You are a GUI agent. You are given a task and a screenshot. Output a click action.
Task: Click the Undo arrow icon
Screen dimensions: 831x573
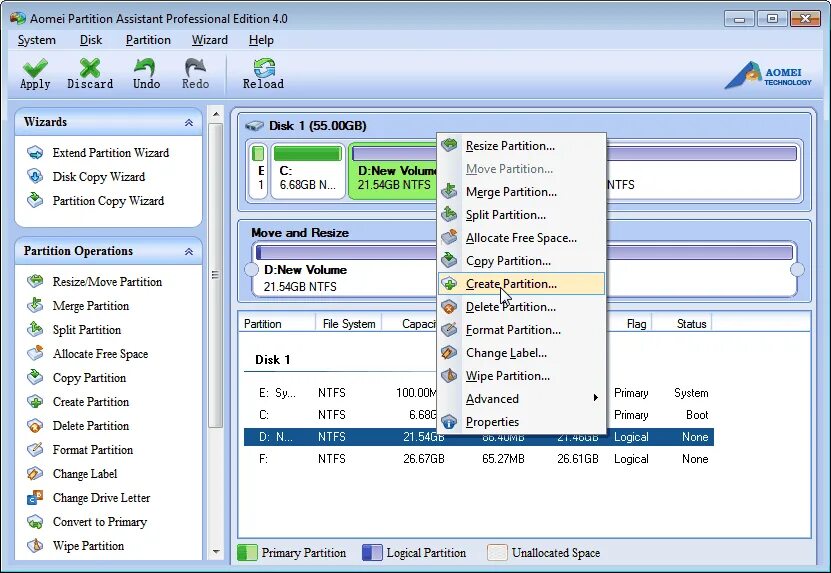pos(145,67)
